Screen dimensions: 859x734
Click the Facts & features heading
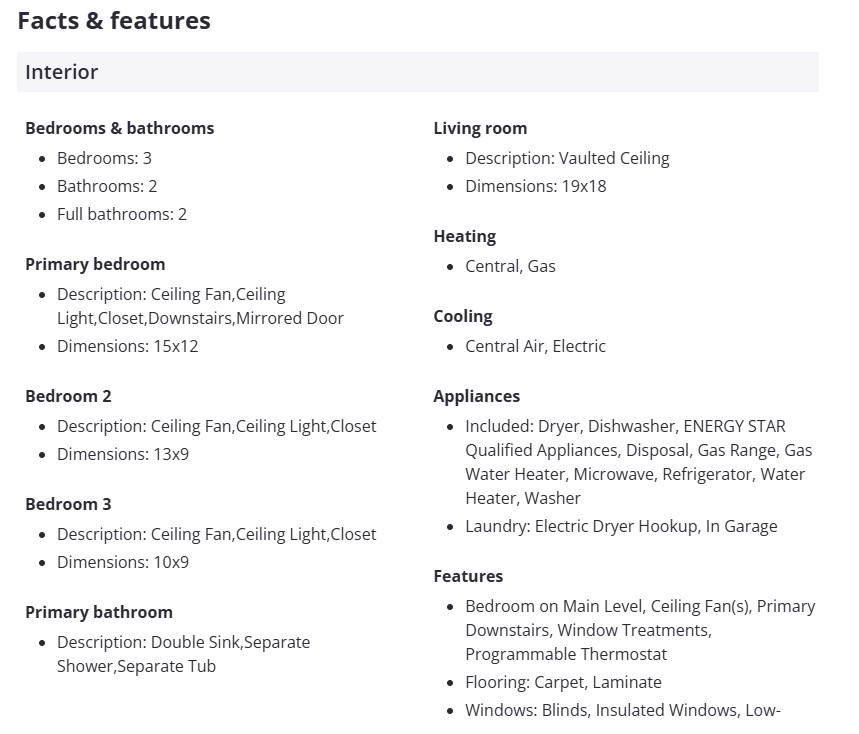pos(114,20)
